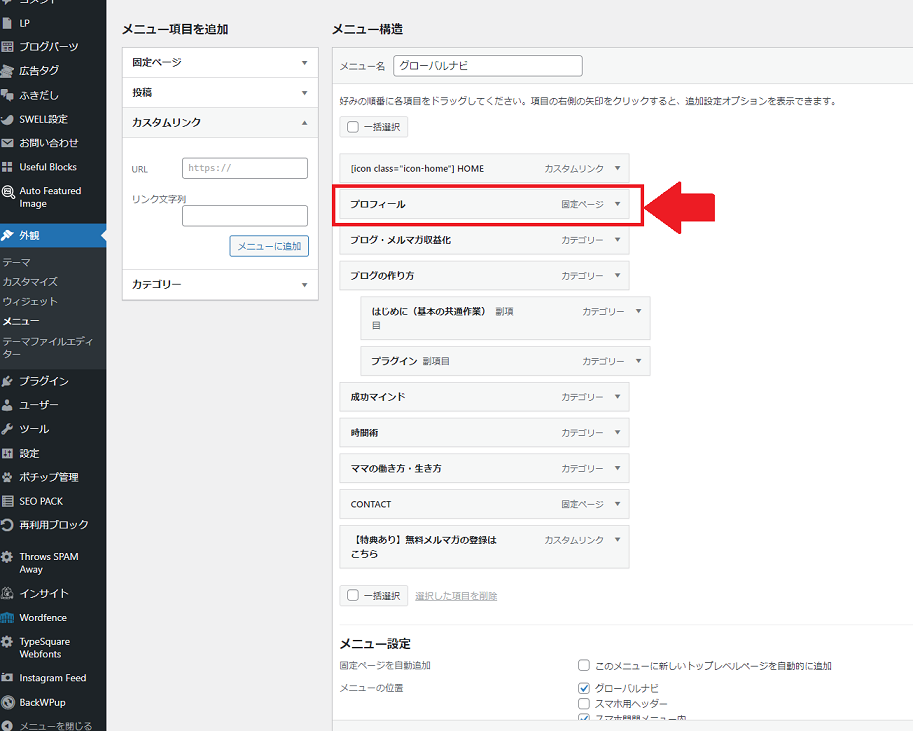Expand the プラグイン sub-item arrow
Image resolution: width=913 pixels, height=731 pixels.
[639, 361]
